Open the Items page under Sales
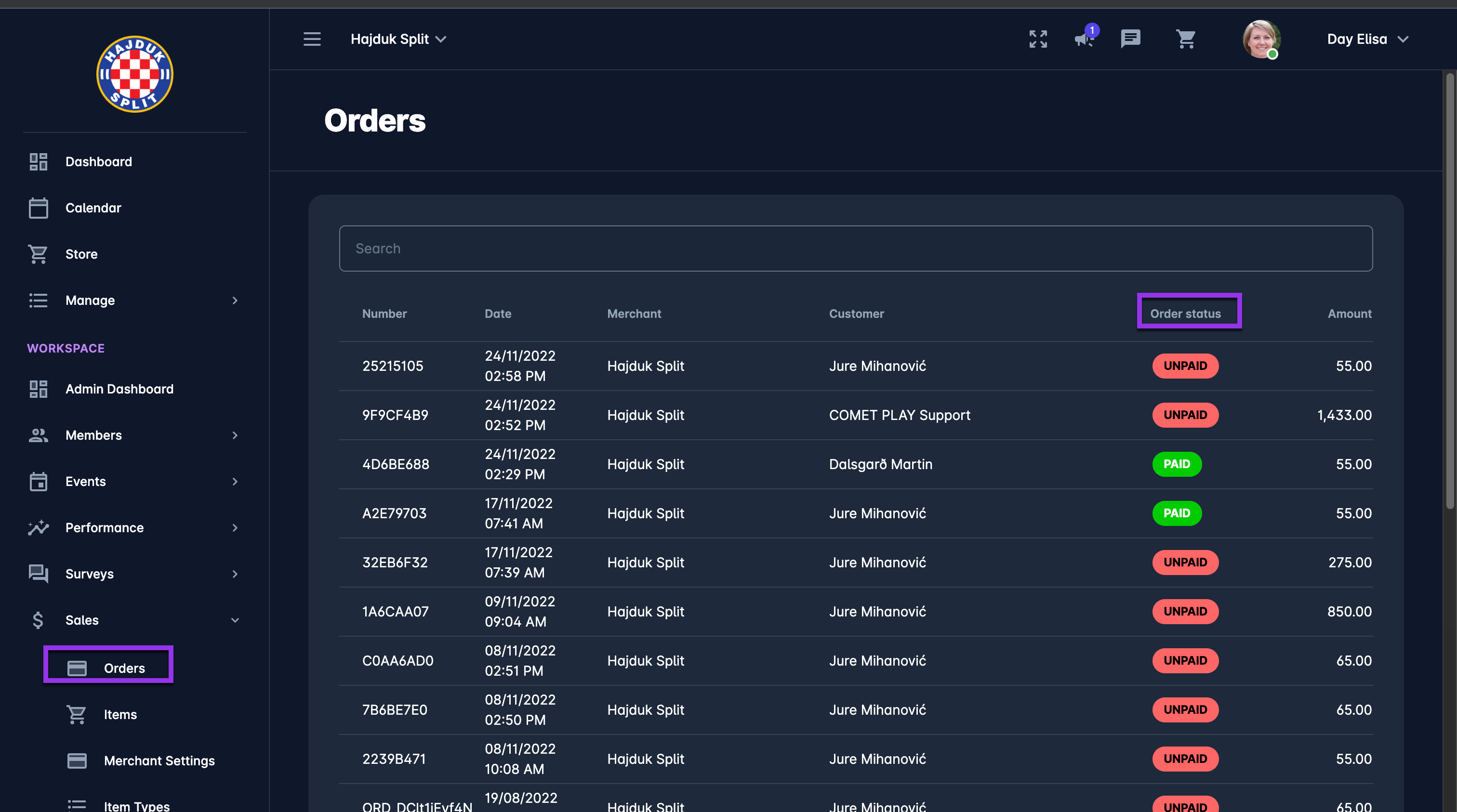 pyautogui.click(x=120, y=714)
